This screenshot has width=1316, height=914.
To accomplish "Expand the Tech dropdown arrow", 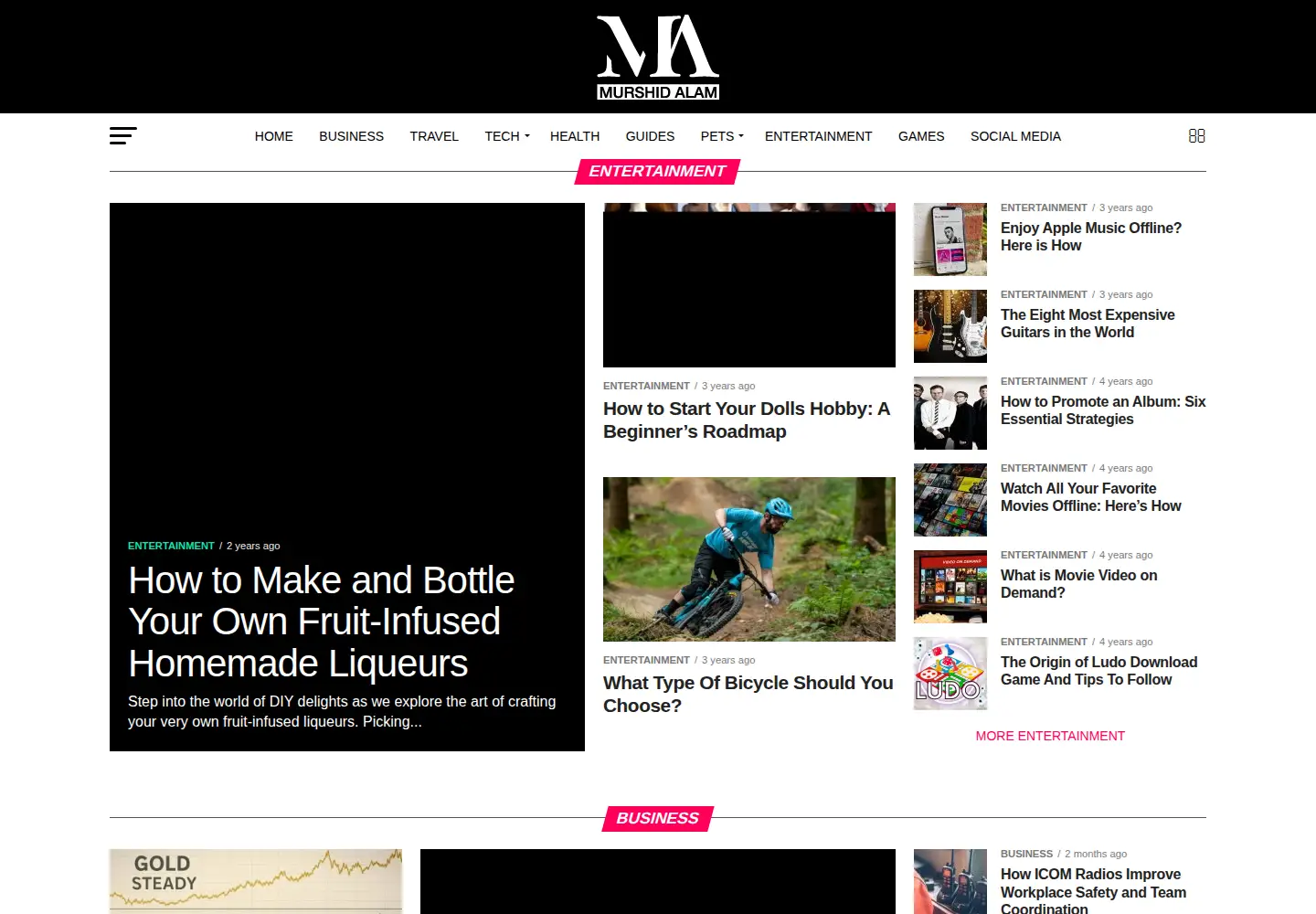I will 526,136.
